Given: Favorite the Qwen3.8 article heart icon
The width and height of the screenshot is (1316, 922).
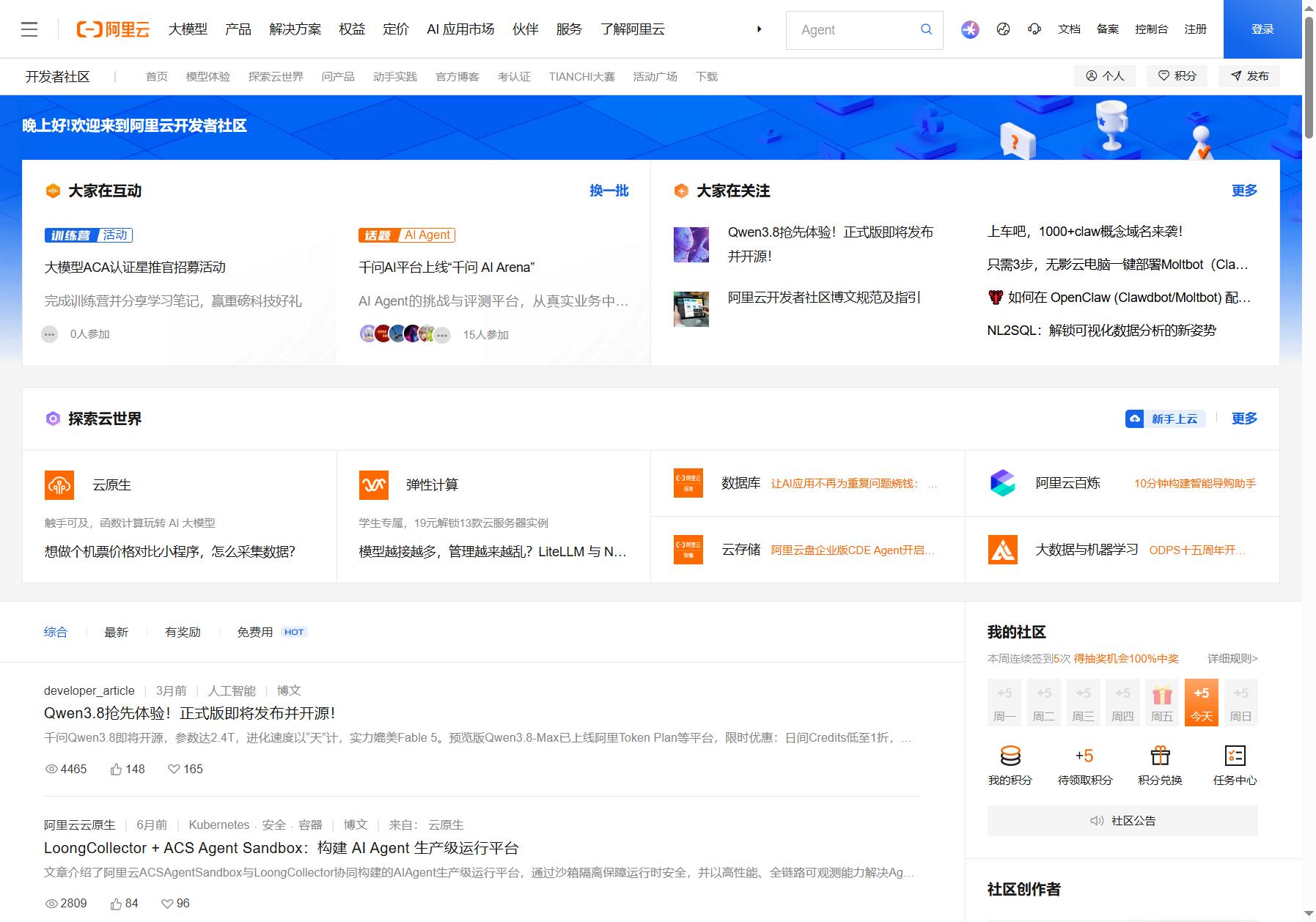Looking at the screenshot, I should [174, 769].
